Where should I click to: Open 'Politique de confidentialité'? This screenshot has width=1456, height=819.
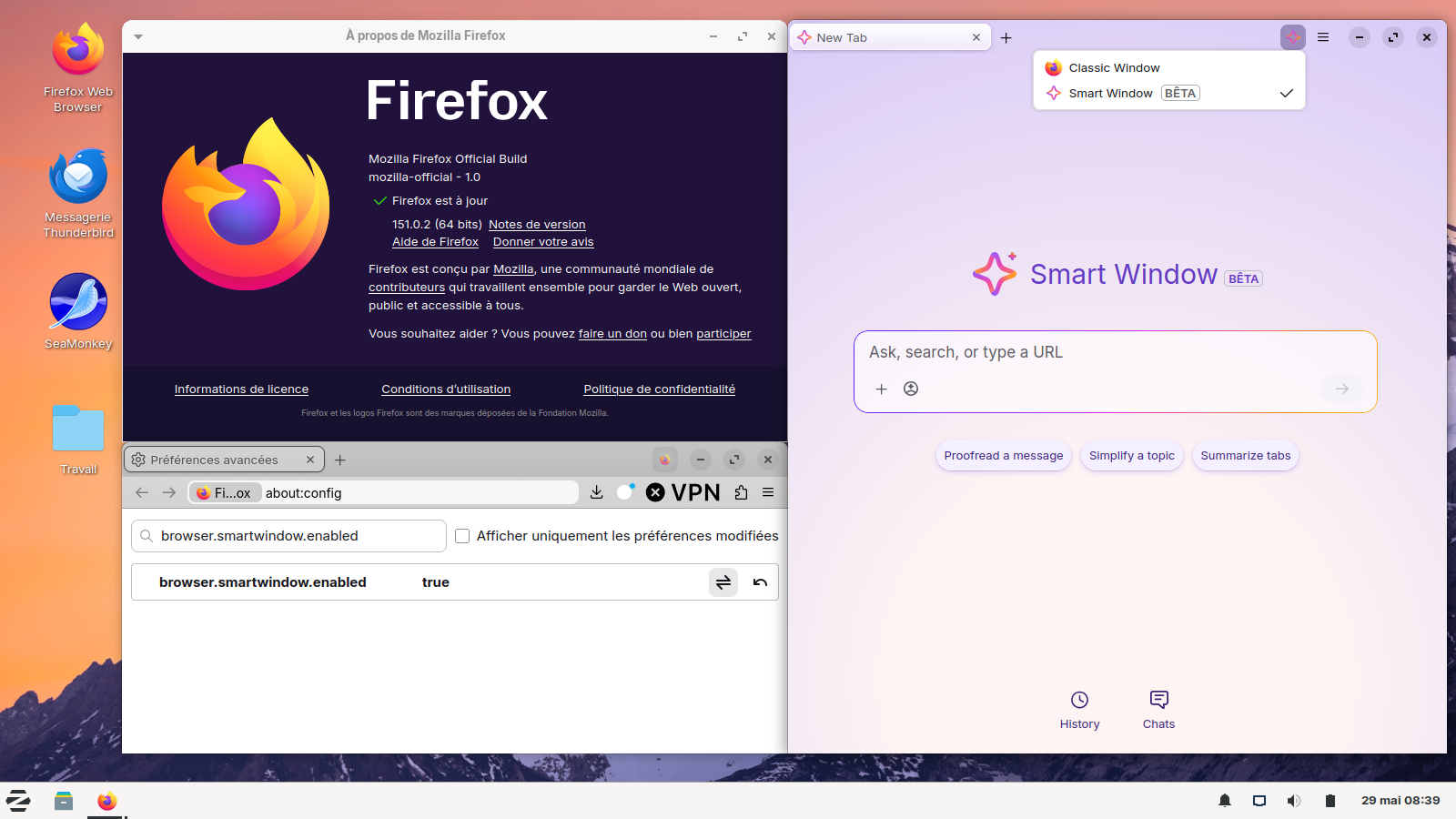pyautogui.click(x=660, y=389)
